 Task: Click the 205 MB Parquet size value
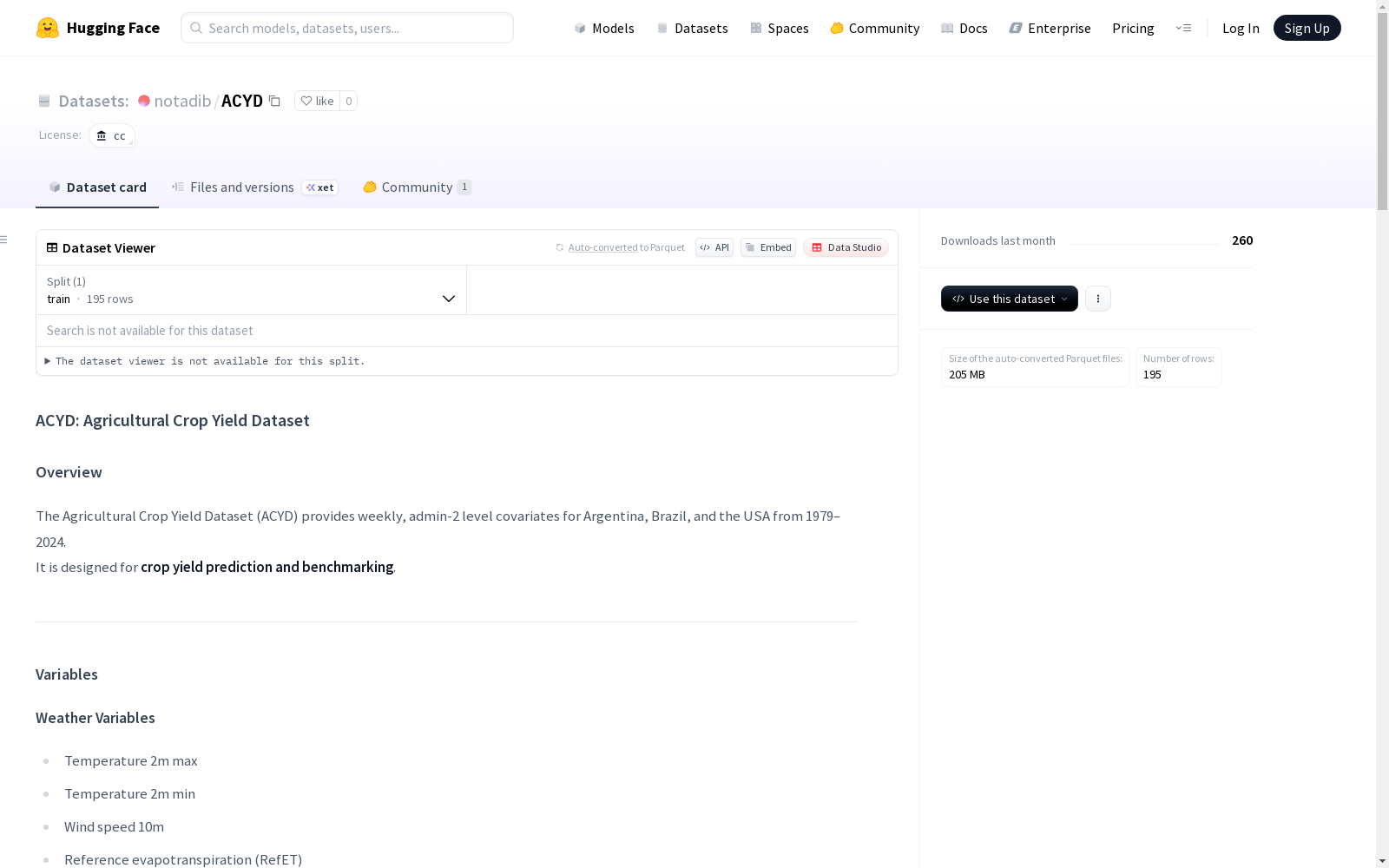tap(967, 375)
